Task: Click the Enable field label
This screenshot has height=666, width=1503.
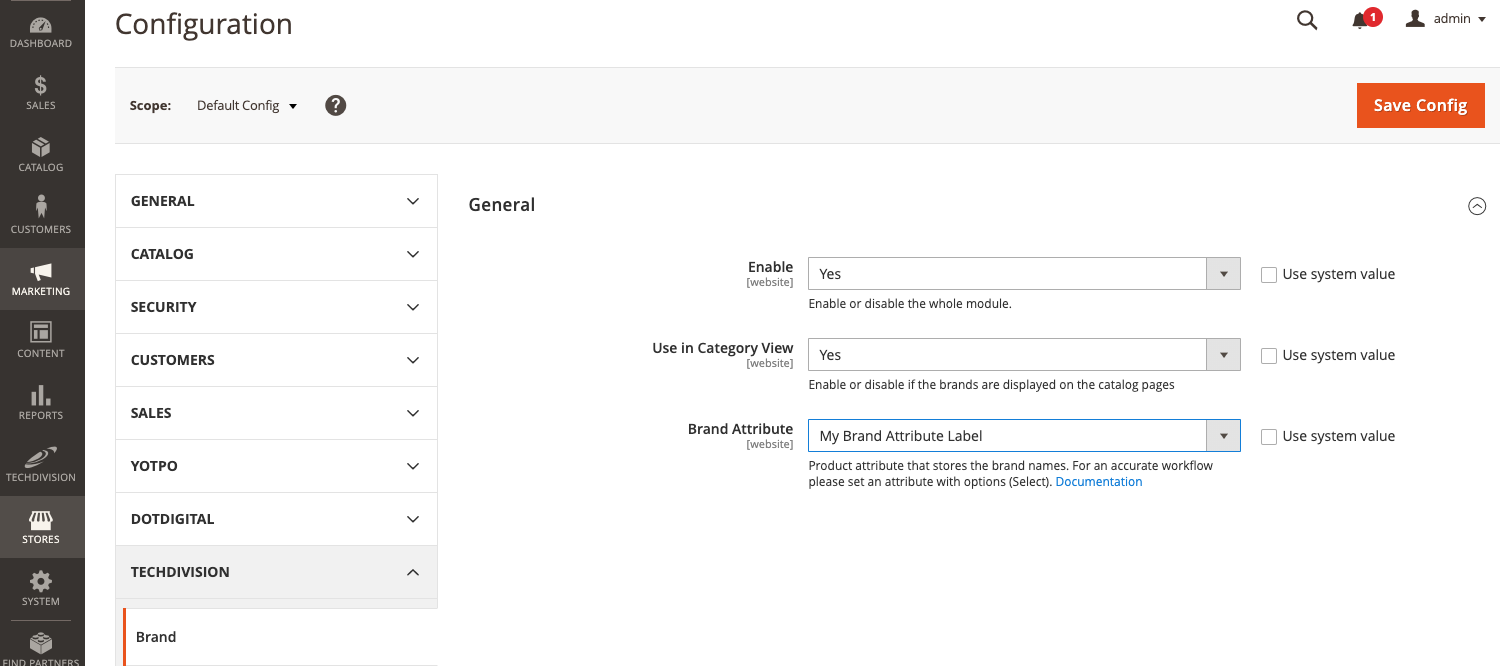Action: (770, 267)
